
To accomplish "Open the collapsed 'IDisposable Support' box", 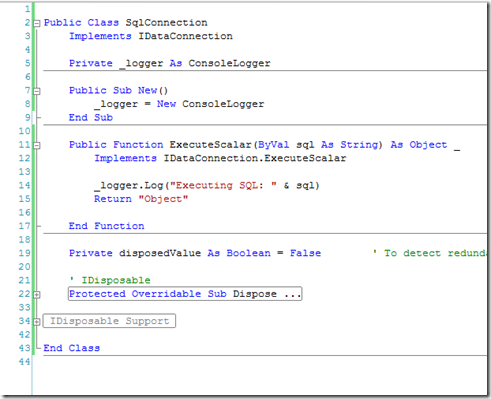I will (109, 321).
